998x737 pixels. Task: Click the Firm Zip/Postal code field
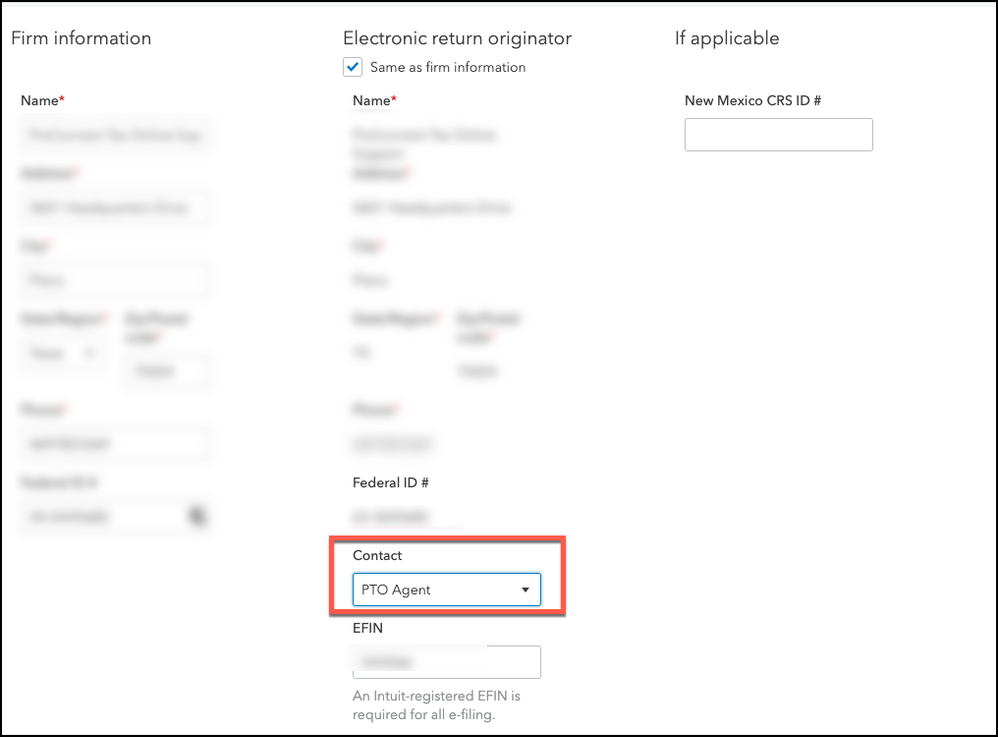[166, 371]
